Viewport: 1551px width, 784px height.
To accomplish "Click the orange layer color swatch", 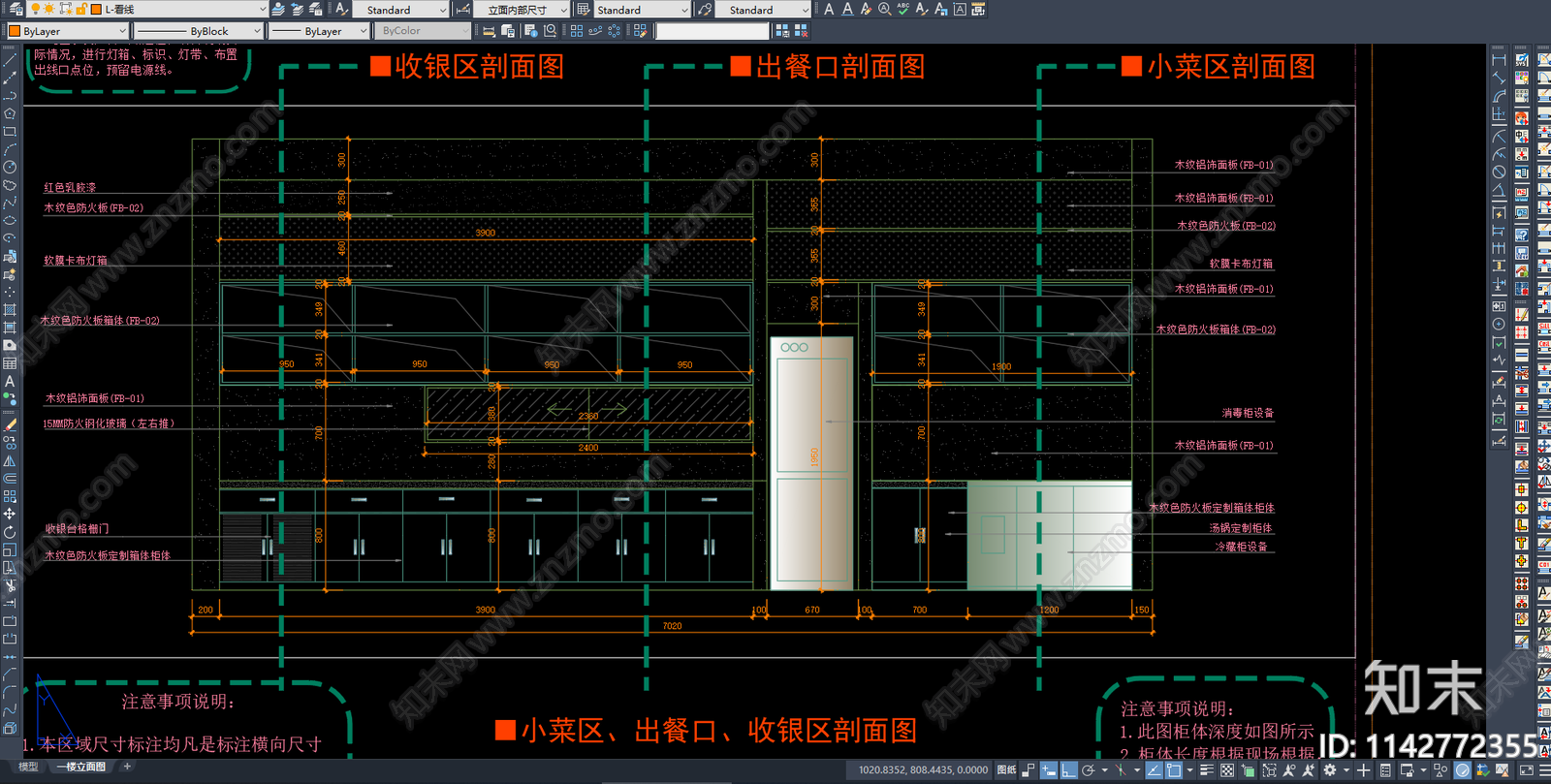I will pos(96,9).
